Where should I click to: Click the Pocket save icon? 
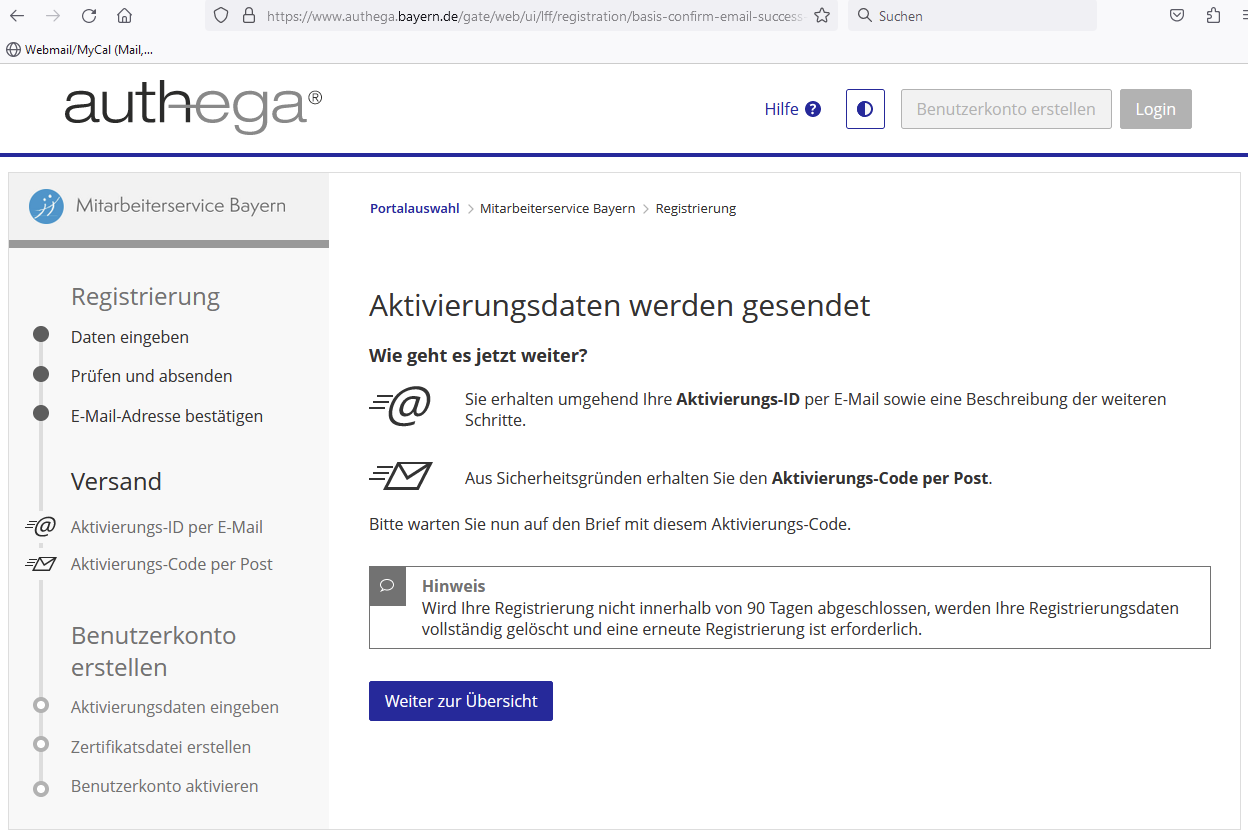[x=1177, y=16]
